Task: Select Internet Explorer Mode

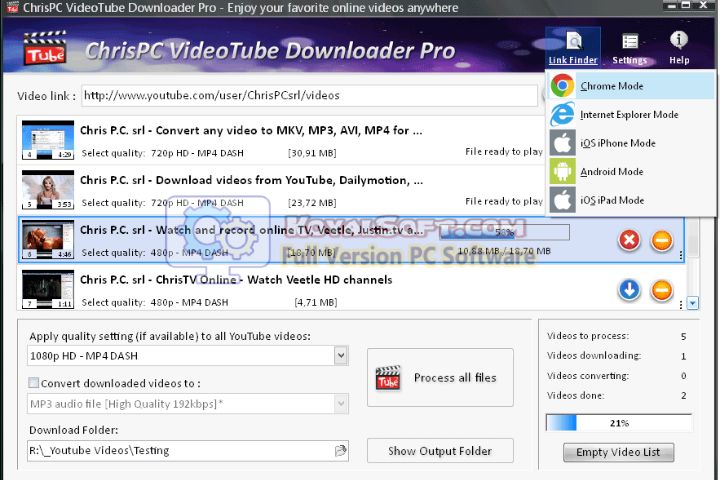Action: coord(632,114)
